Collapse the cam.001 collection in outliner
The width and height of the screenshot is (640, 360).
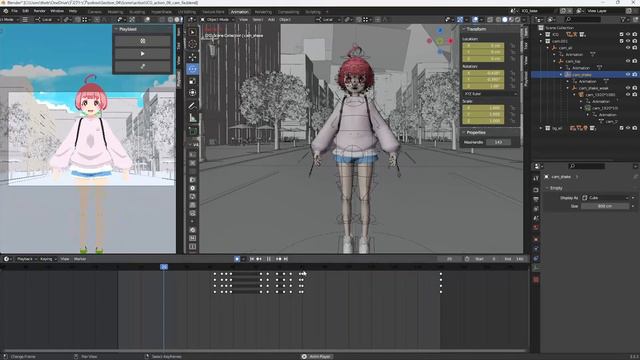pos(542,41)
